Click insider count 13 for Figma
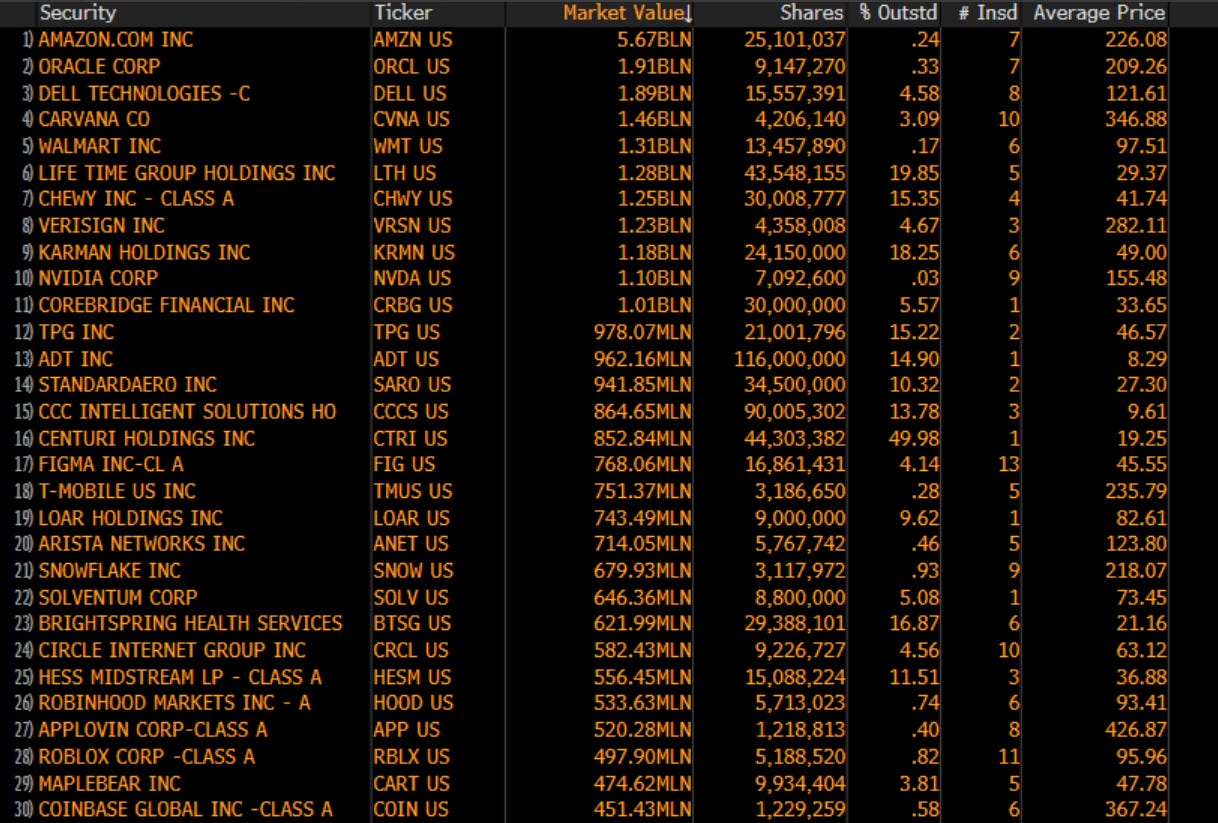The image size is (1218, 823). (x=1008, y=464)
